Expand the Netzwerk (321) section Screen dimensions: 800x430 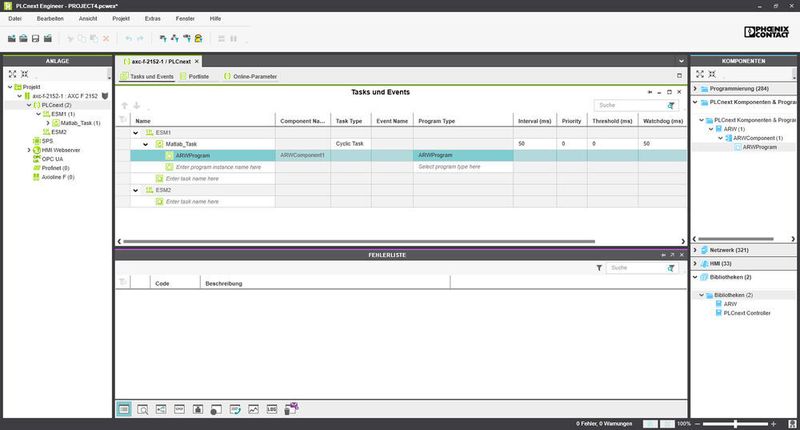point(695,250)
